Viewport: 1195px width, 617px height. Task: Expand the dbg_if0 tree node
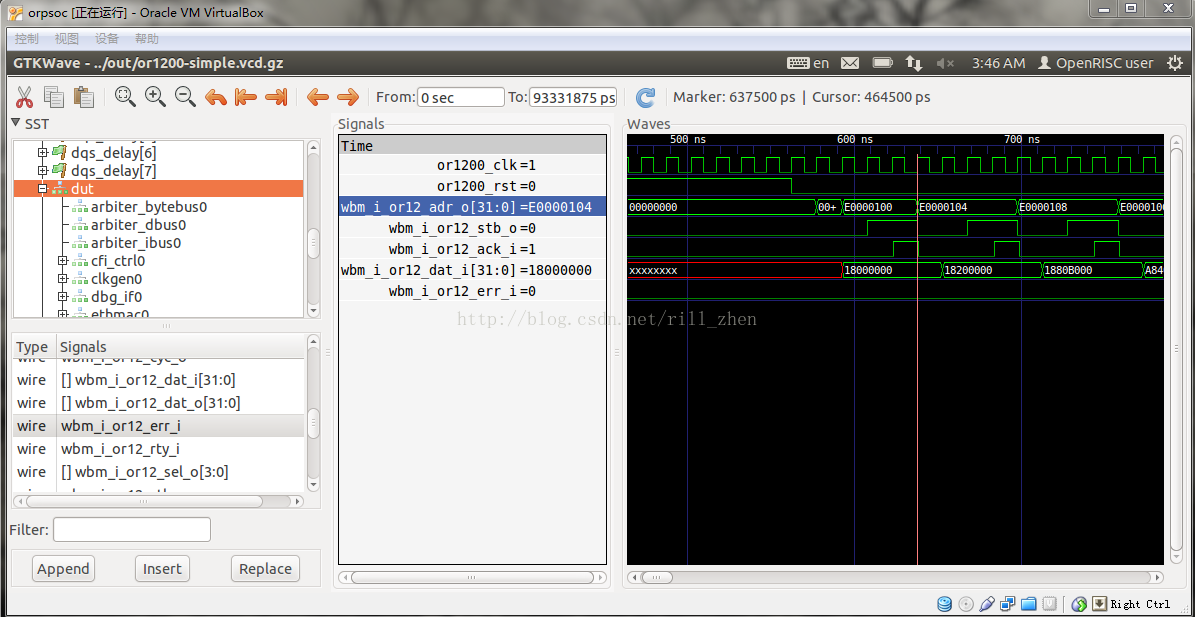[62, 297]
